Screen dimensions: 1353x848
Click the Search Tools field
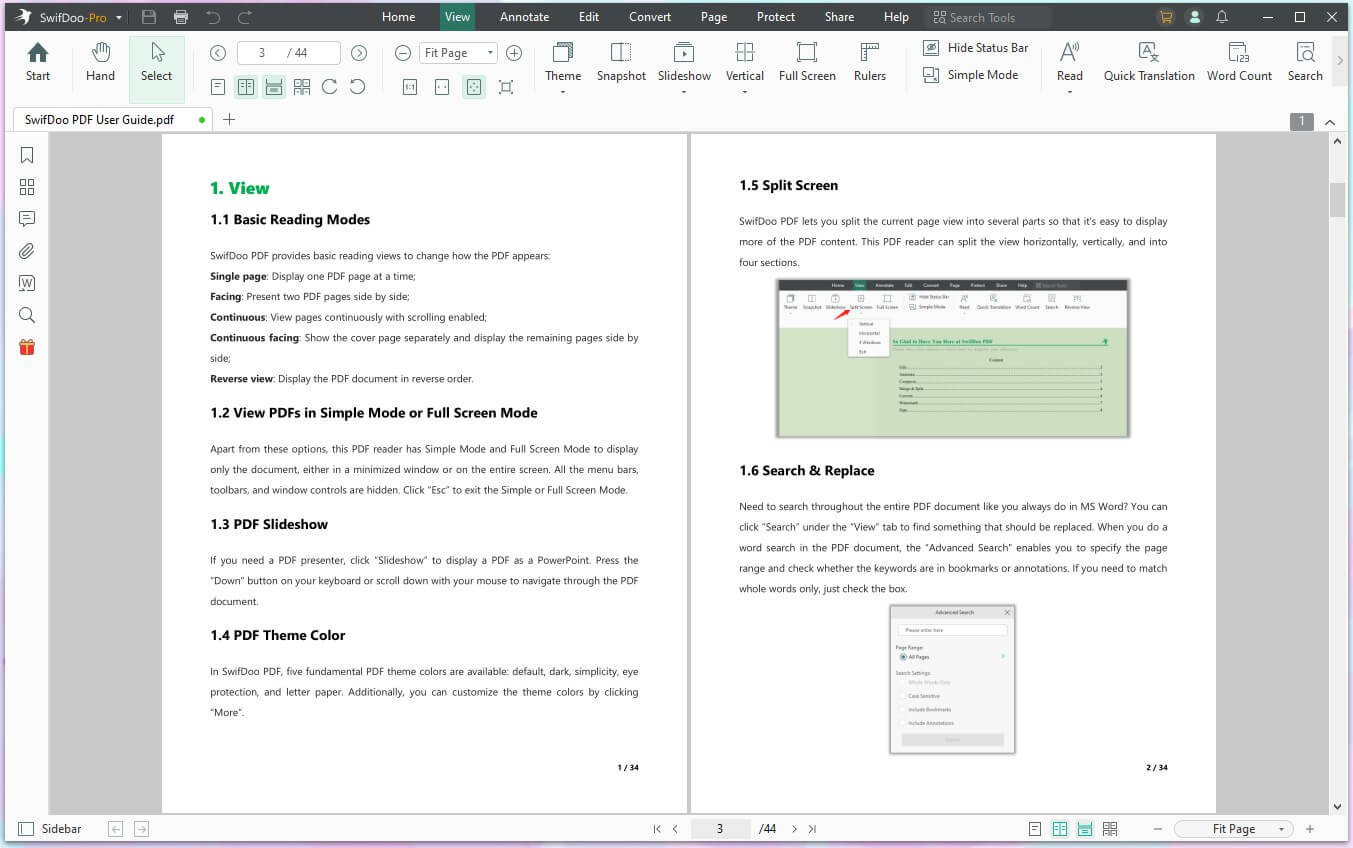click(x=988, y=17)
